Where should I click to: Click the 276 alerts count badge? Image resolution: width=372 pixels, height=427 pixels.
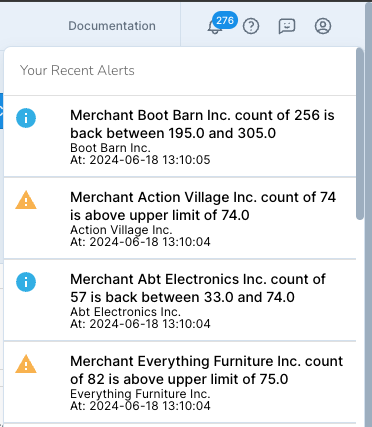(225, 20)
